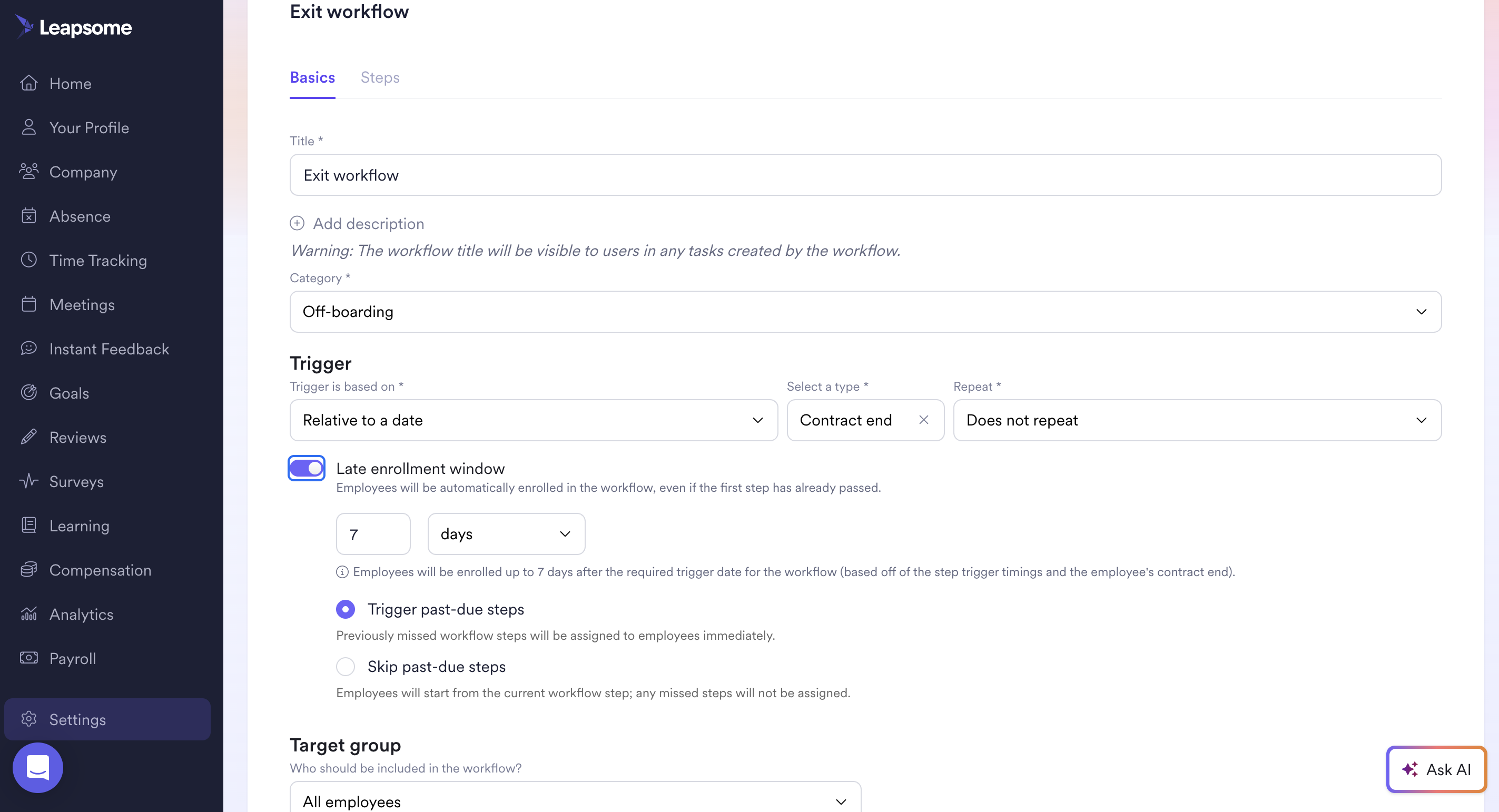The height and width of the screenshot is (812, 1499).
Task: Expand the Off-boarding category dropdown
Action: coord(865,312)
